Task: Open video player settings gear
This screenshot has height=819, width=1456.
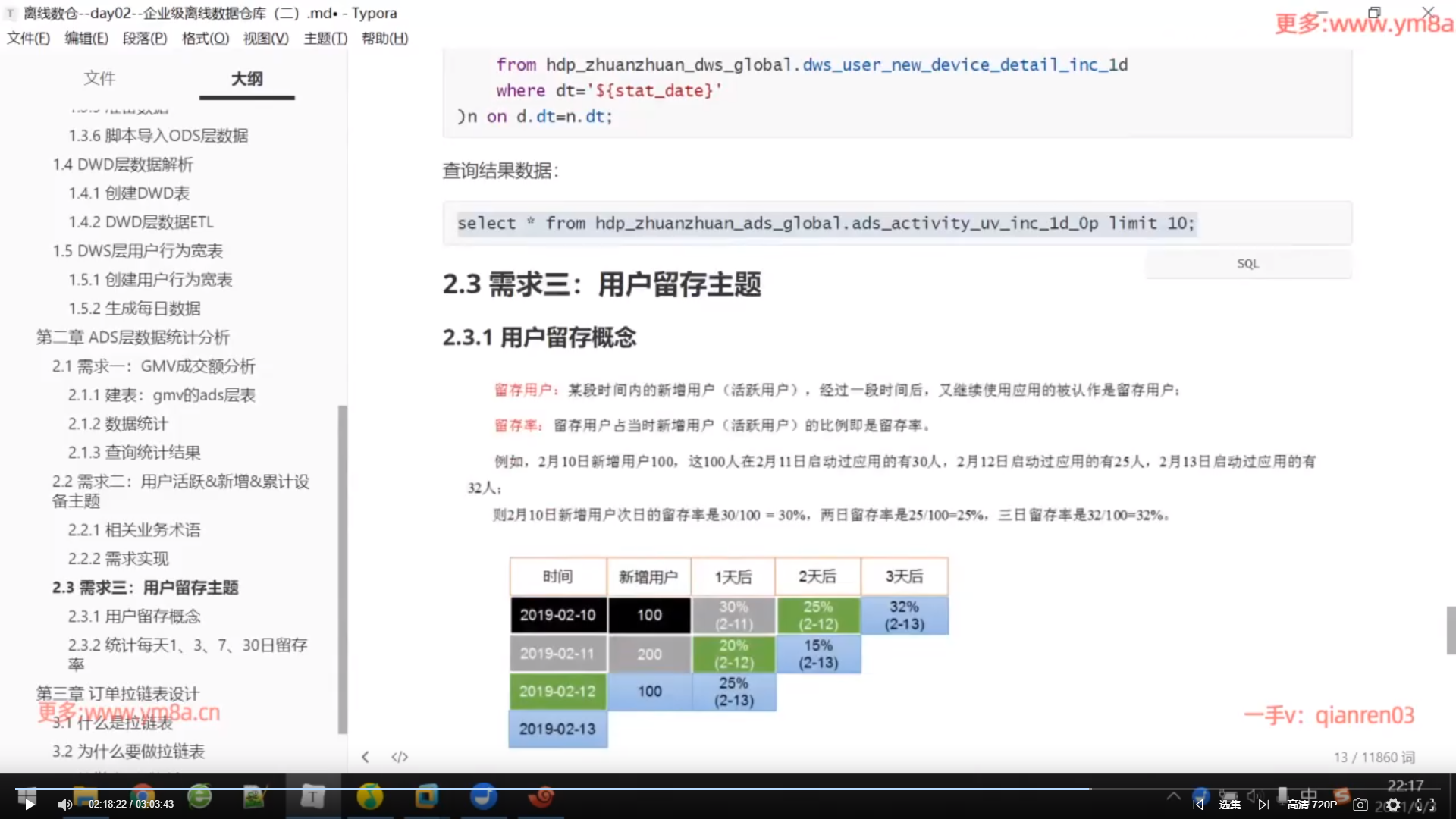Action: pyautogui.click(x=1393, y=805)
